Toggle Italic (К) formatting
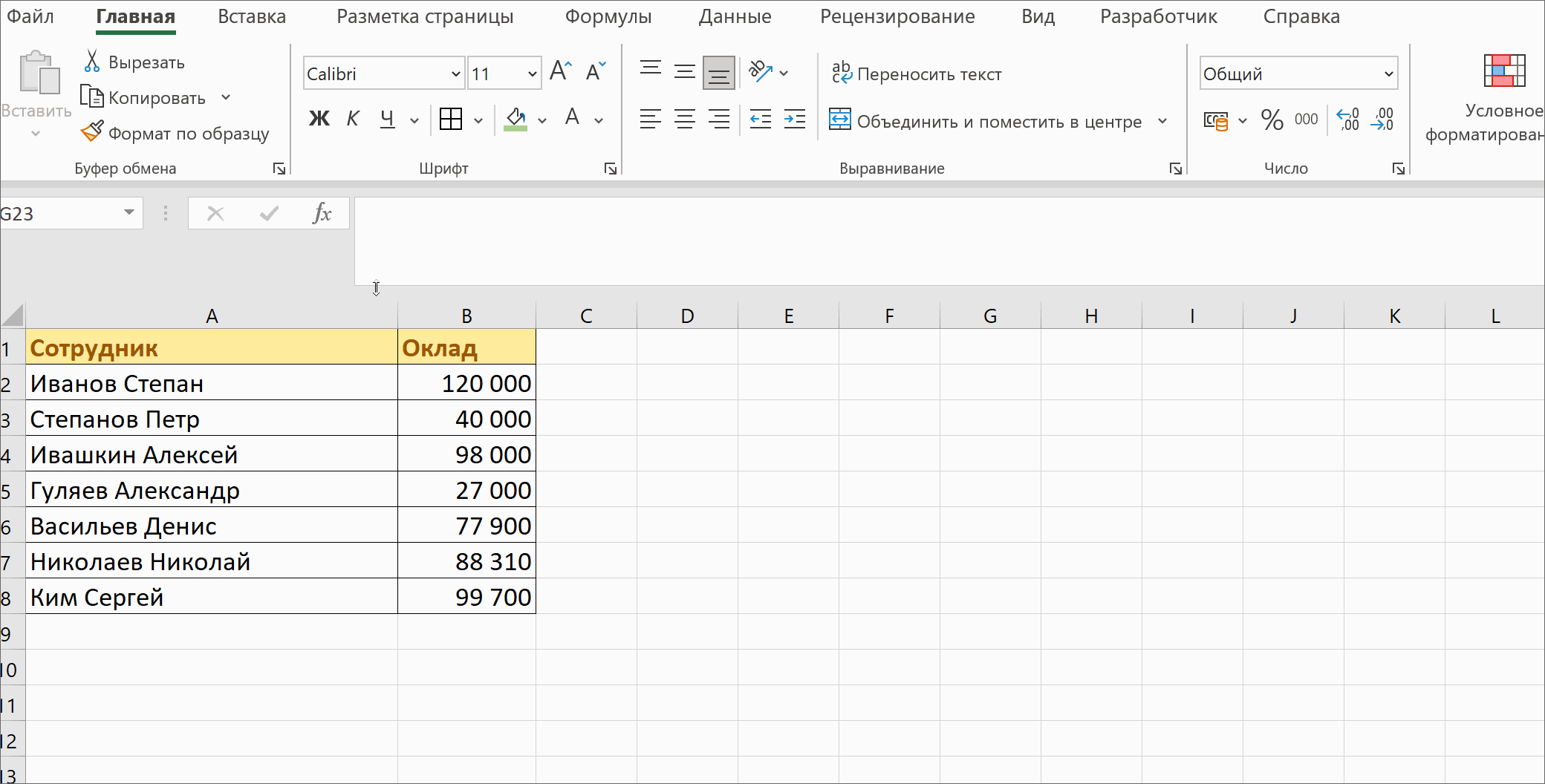This screenshot has width=1545, height=784. pyautogui.click(x=353, y=118)
